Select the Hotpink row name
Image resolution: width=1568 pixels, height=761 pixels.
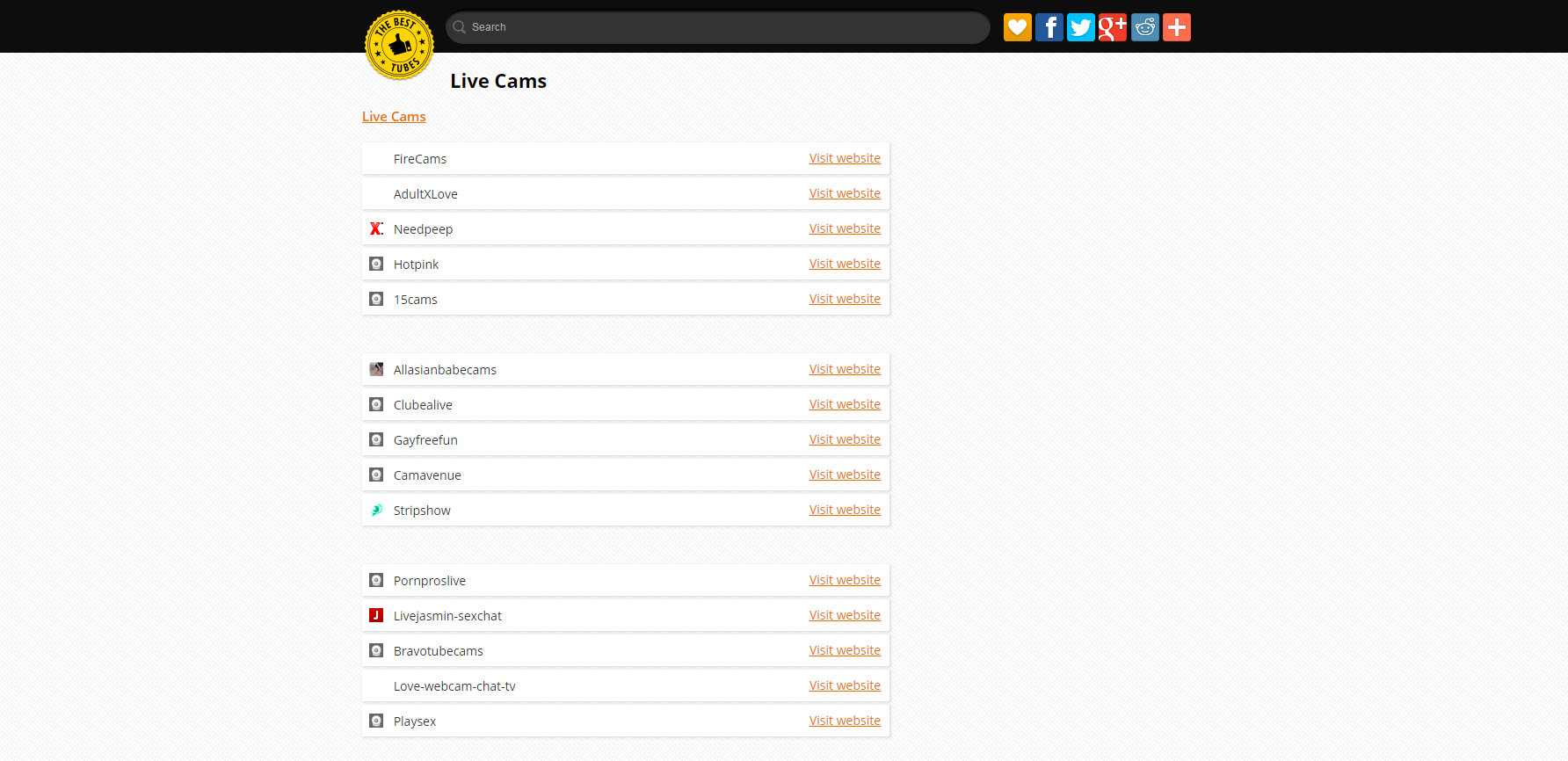tap(416, 265)
